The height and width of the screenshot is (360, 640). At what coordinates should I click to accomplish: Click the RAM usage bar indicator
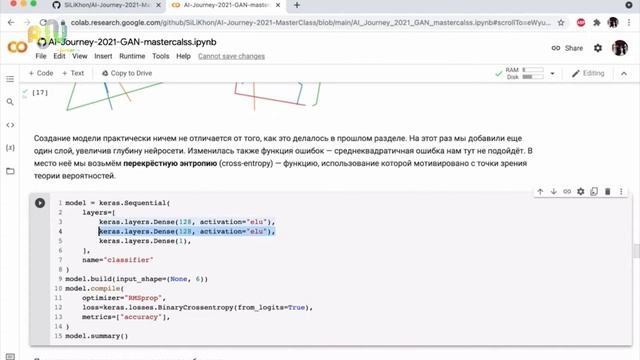[533, 70]
